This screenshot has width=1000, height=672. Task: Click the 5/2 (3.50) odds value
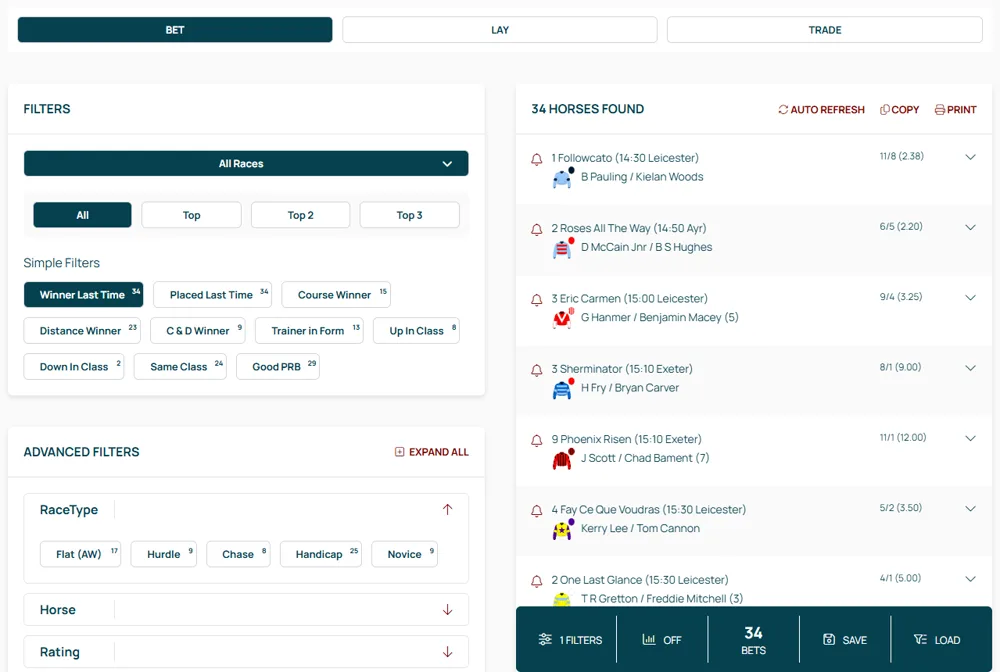(x=901, y=508)
